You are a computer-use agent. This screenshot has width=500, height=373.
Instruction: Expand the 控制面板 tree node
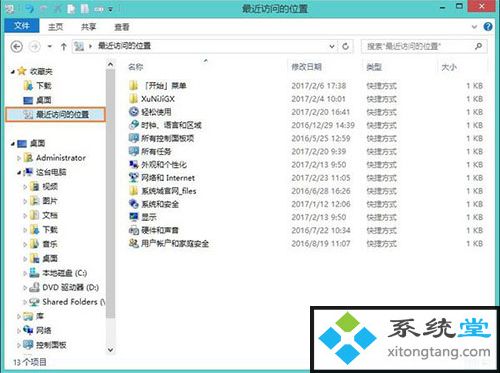[19, 345]
